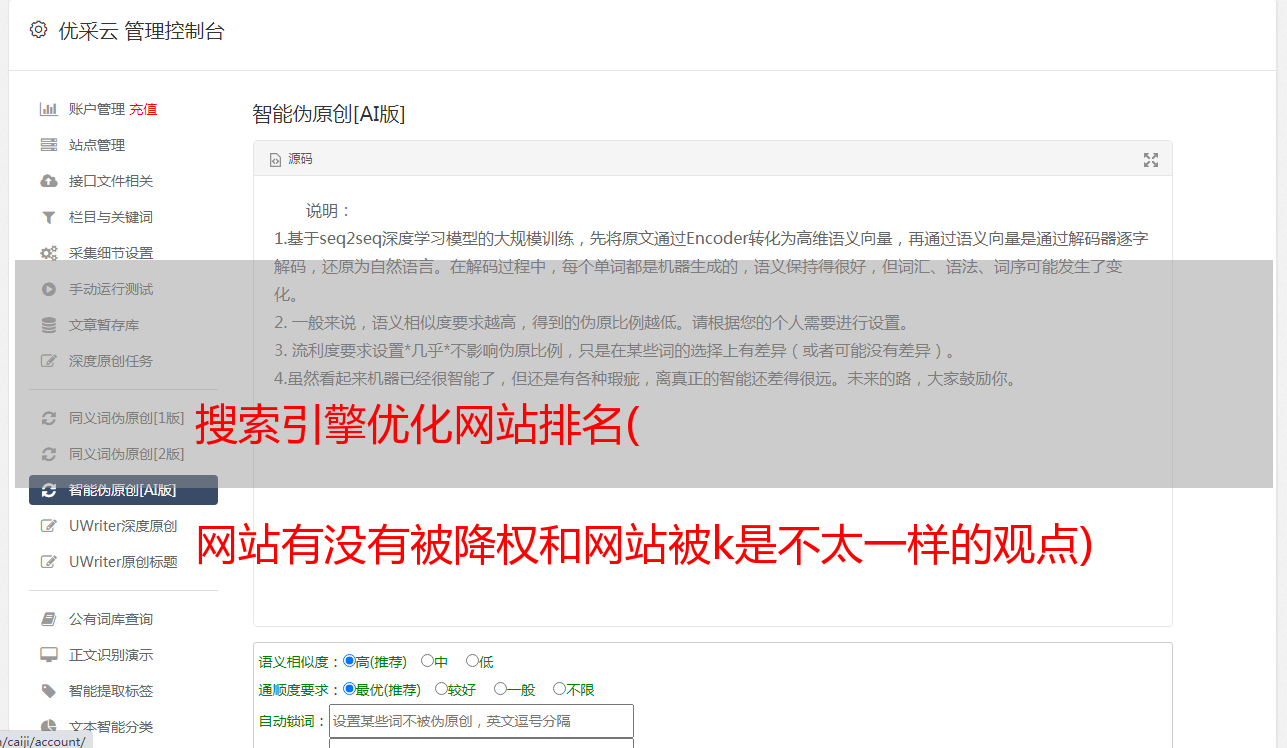The image size is (1287, 748).
Task: Open UWriter深度原创 in sidebar
Action: 123,526
